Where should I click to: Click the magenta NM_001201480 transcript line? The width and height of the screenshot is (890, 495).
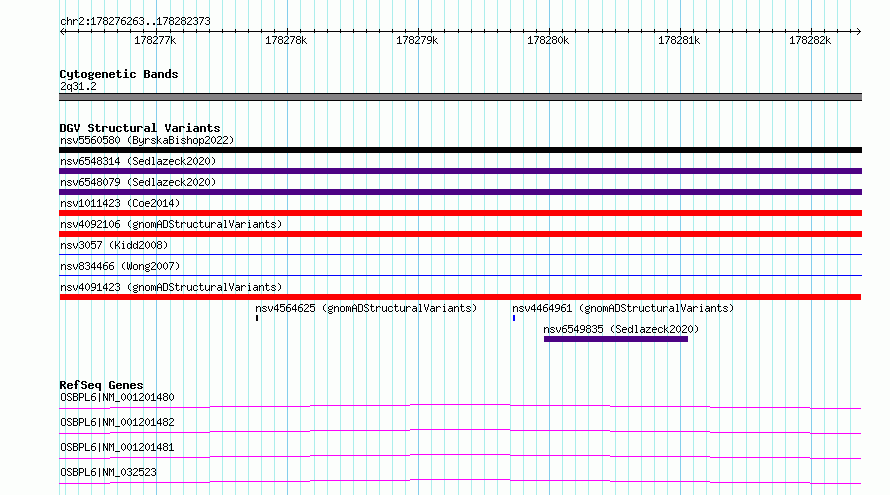[460, 406]
